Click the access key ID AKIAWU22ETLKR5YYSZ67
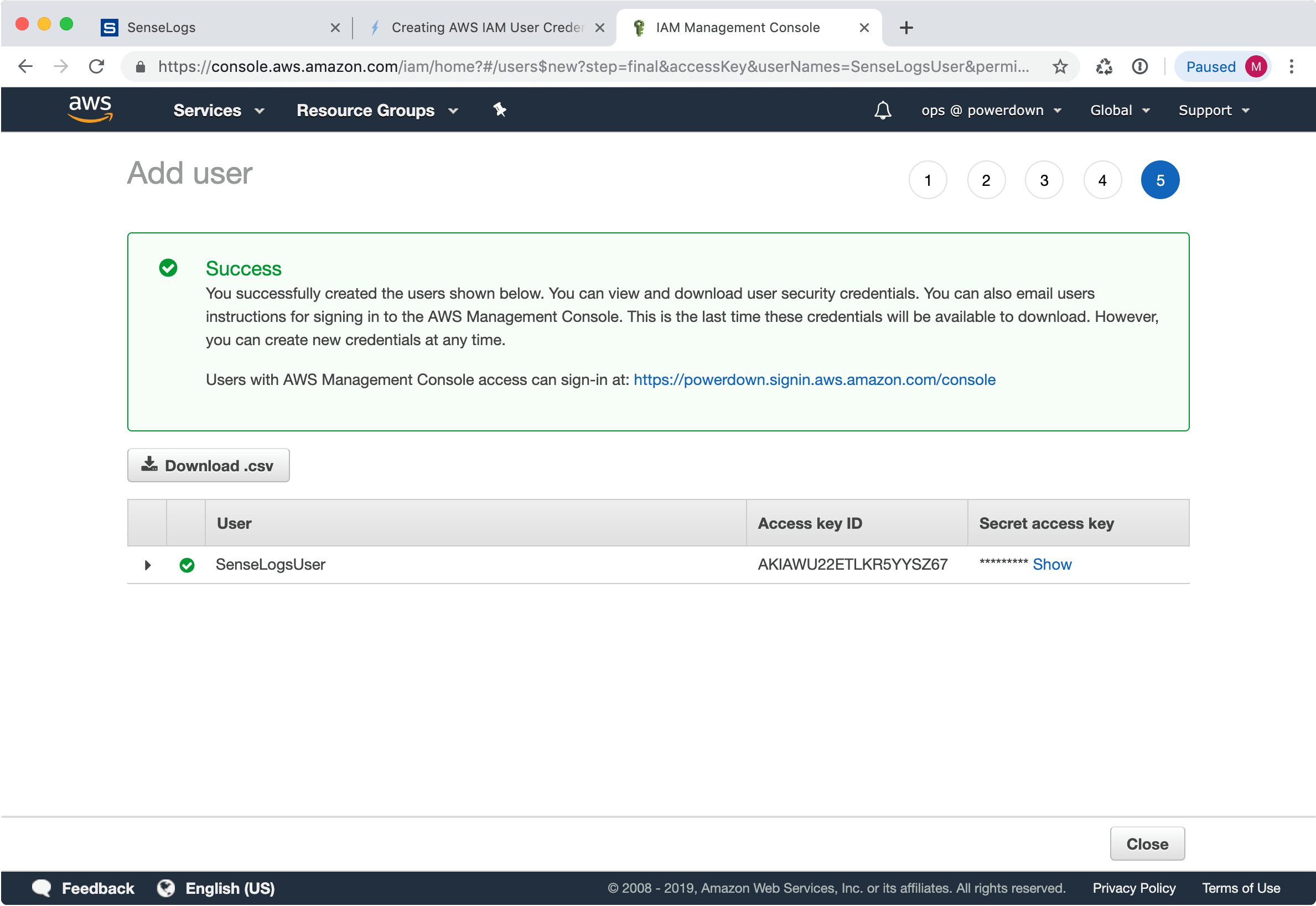This screenshot has width=1316, height=906. click(x=853, y=565)
